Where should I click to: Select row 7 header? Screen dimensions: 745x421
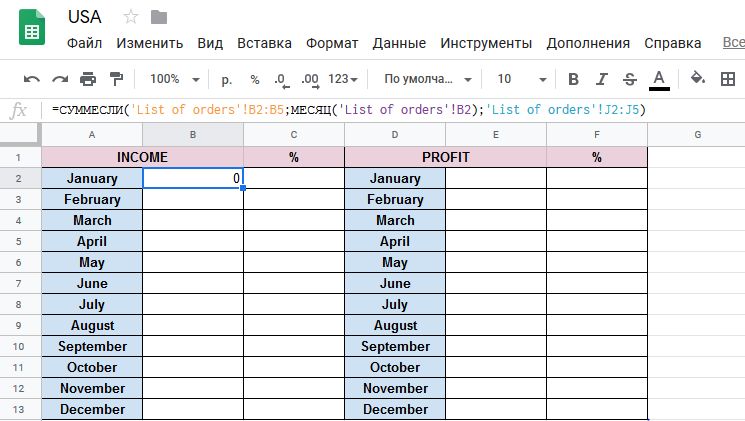tap(19, 284)
